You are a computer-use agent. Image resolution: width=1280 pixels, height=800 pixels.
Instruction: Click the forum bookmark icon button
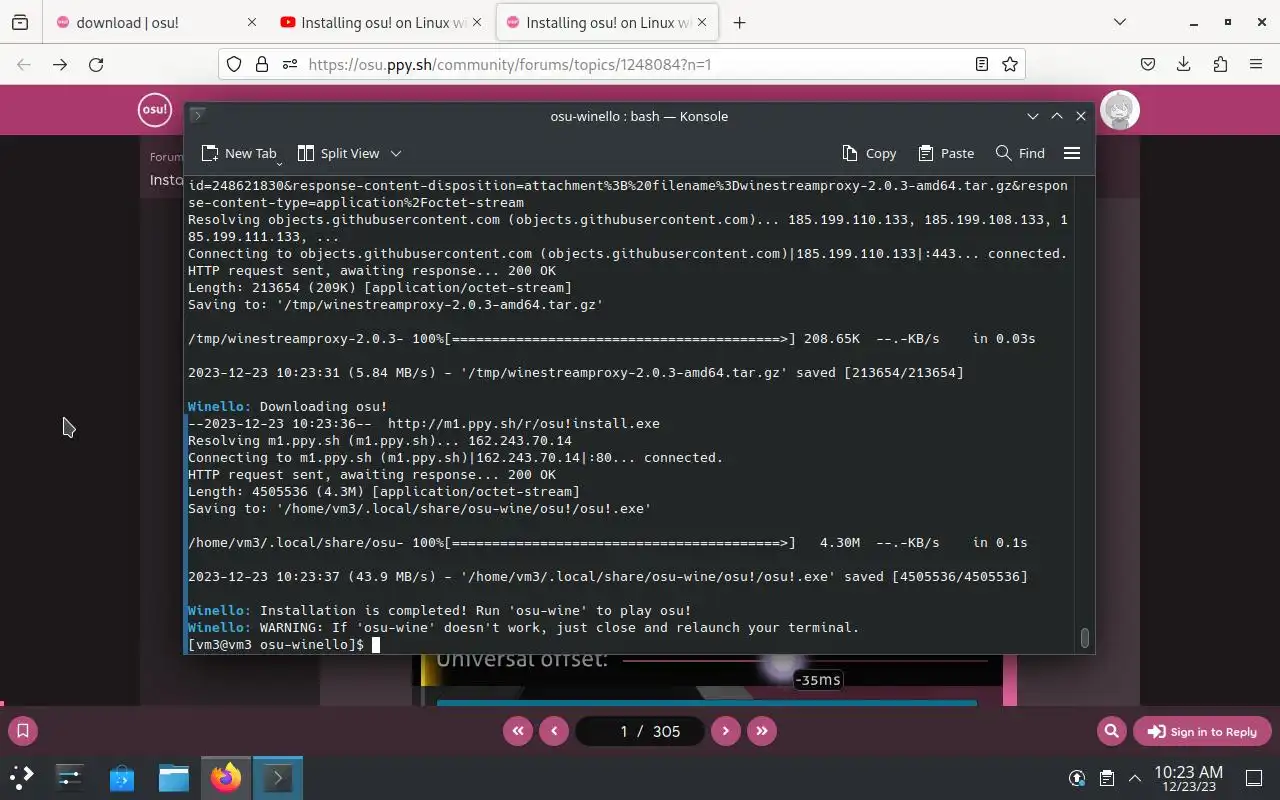pos(23,731)
